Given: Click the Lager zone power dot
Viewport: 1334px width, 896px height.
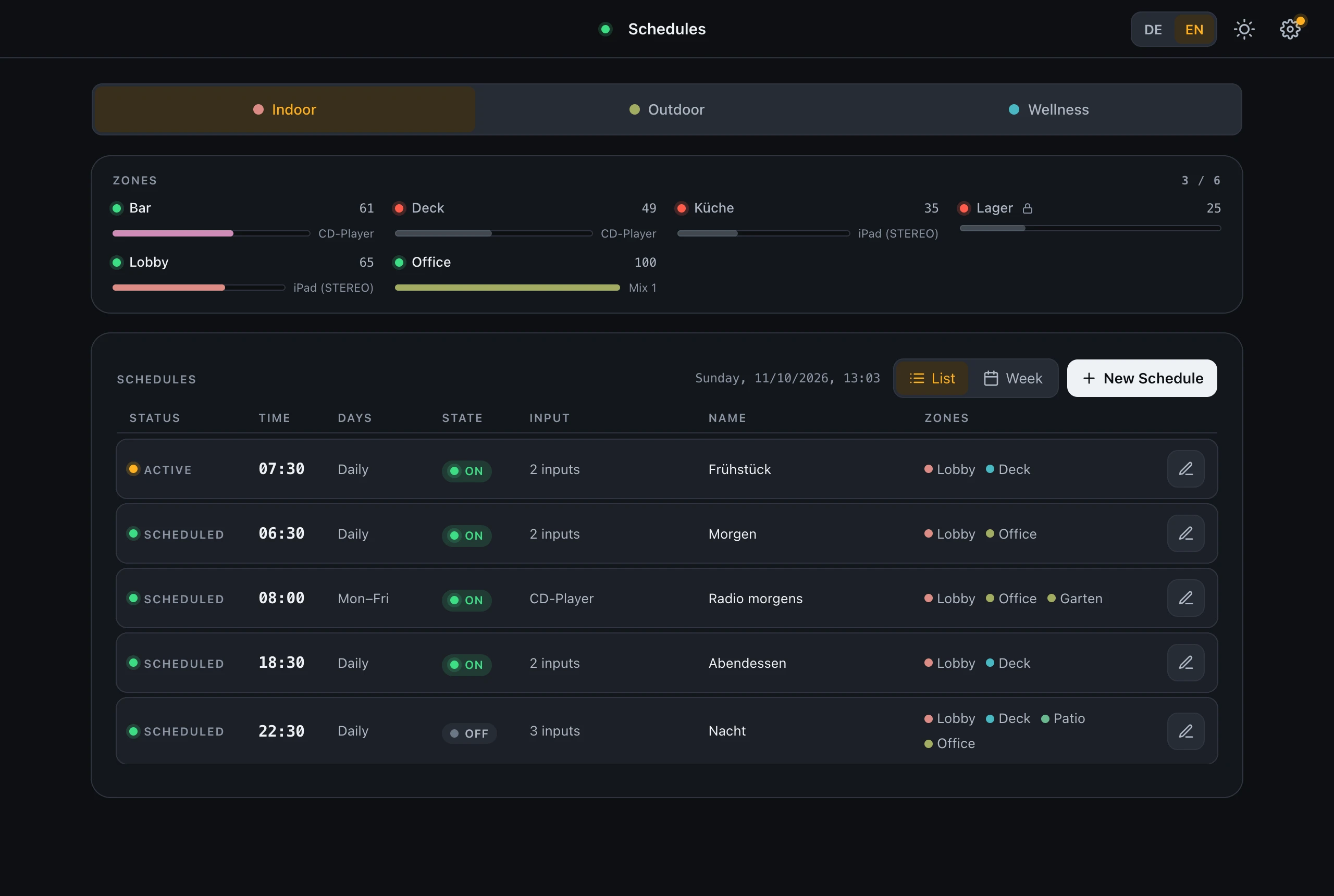Looking at the screenshot, I should tap(964, 208).
